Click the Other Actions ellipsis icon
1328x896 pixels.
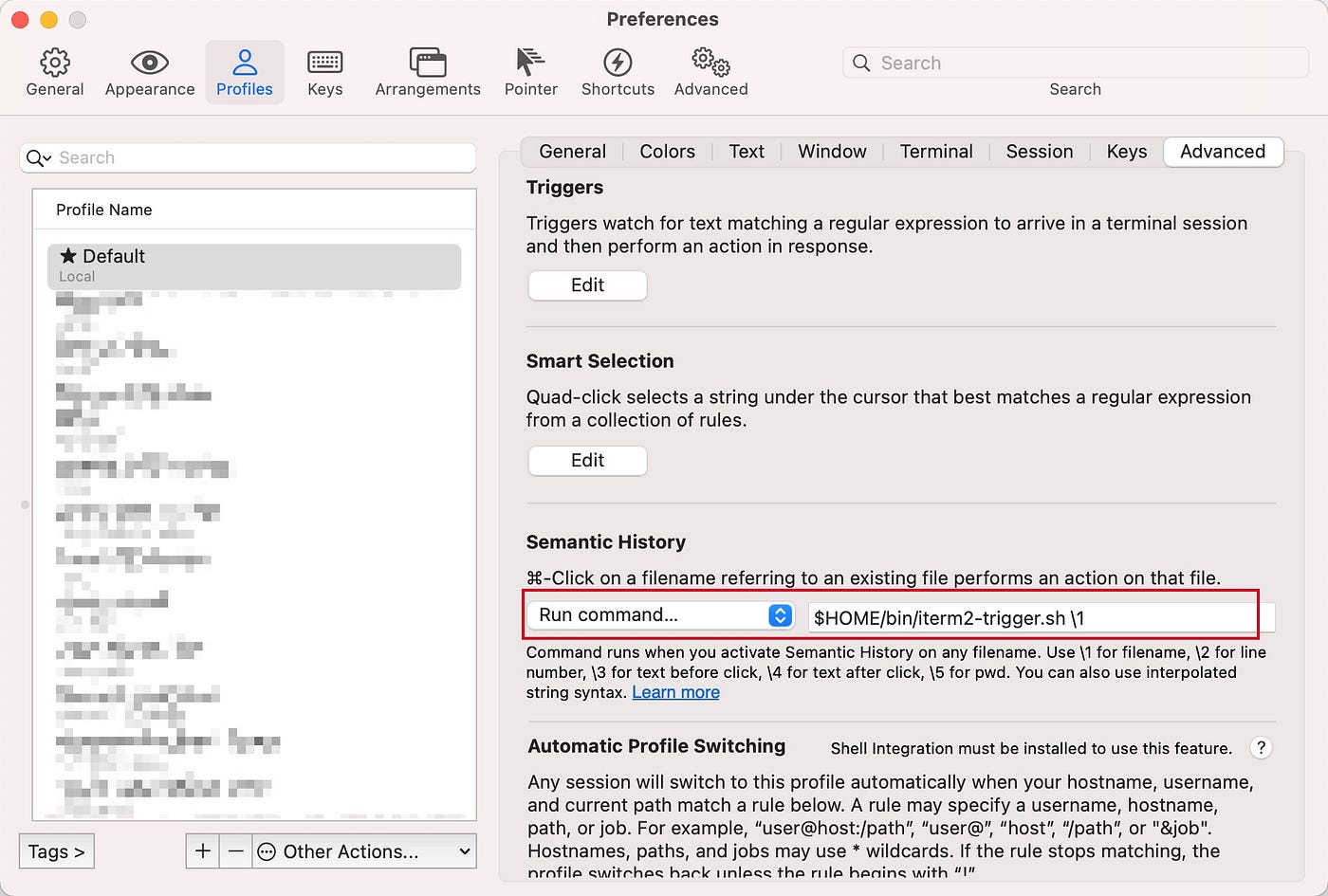click(267, 851)
